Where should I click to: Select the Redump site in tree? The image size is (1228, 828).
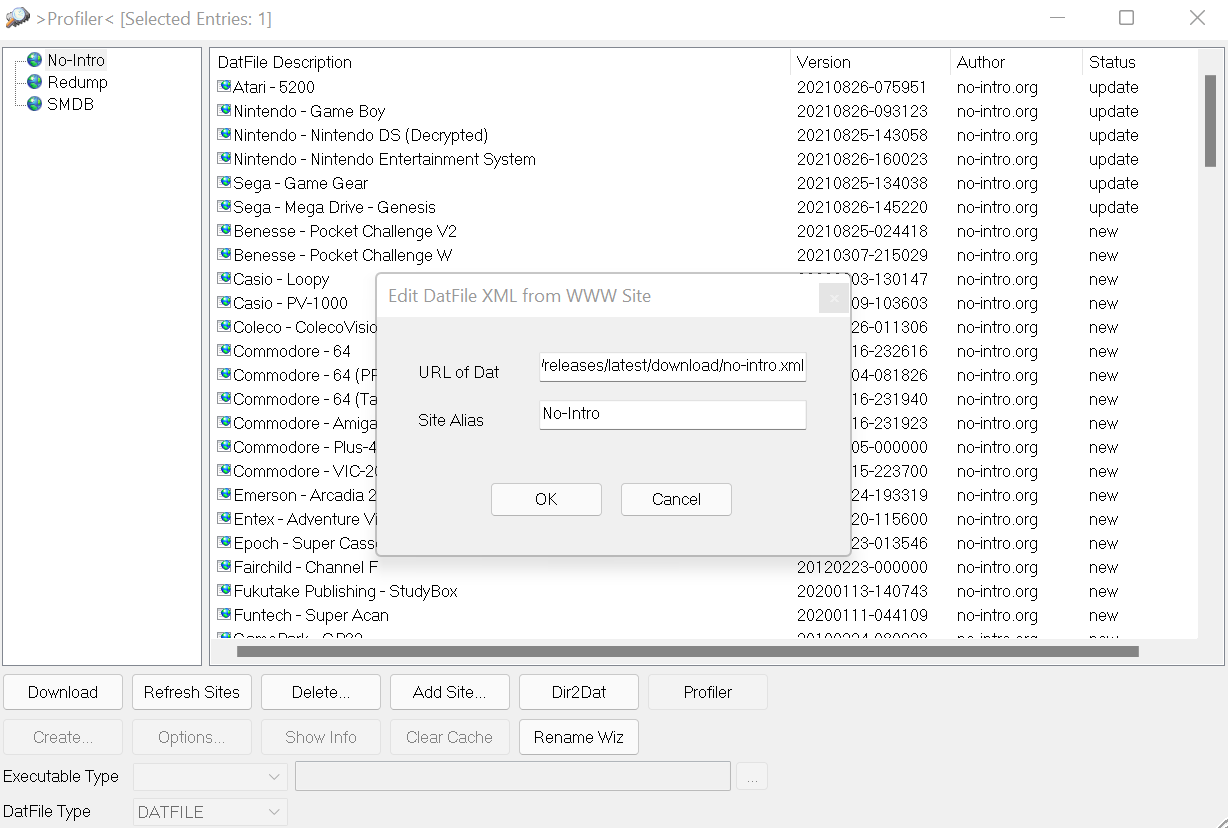coord(77,82)
